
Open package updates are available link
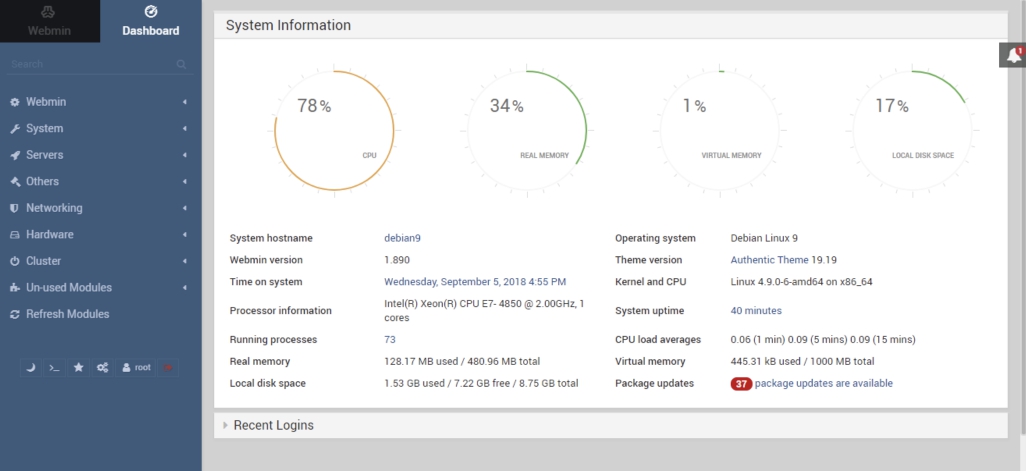(x=823, y=383)
